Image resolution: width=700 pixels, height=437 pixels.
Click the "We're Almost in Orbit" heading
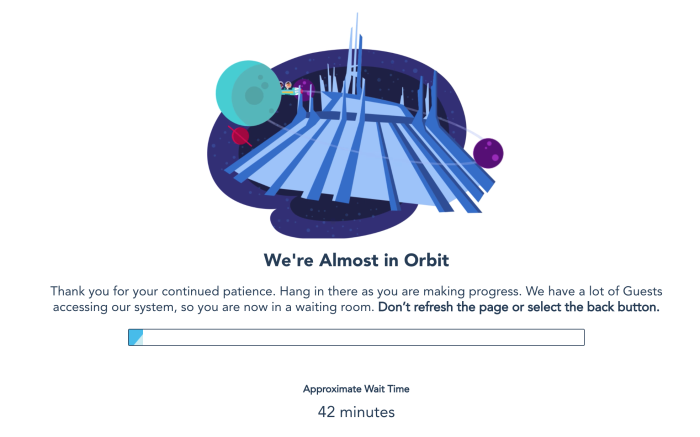tap(356, 260)
